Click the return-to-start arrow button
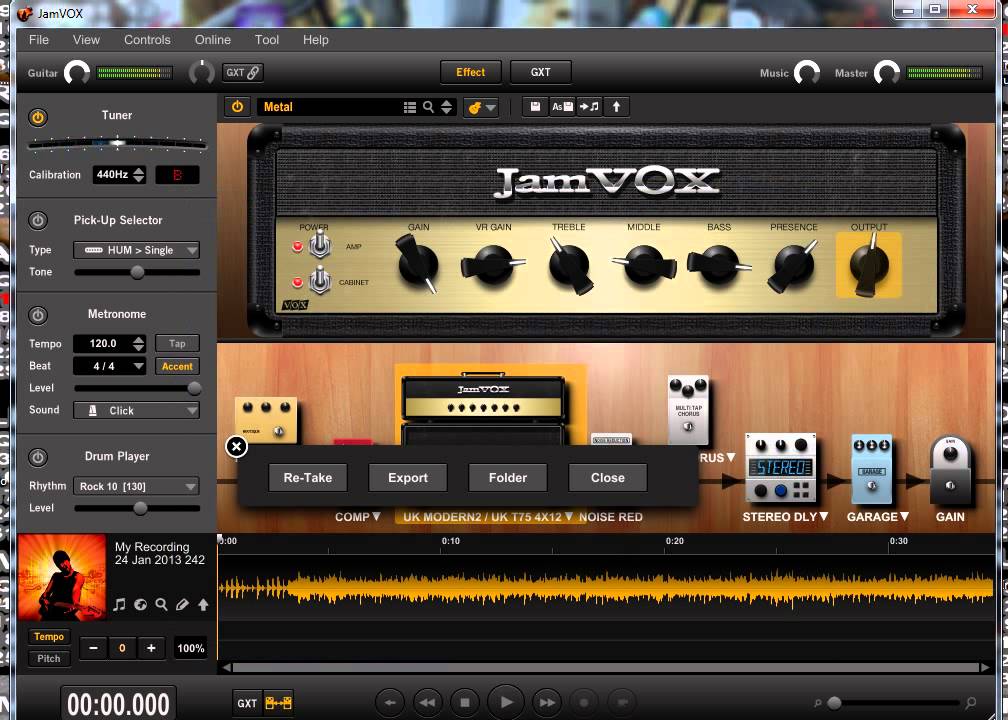 pyautogui.click(x=390, y=703)
